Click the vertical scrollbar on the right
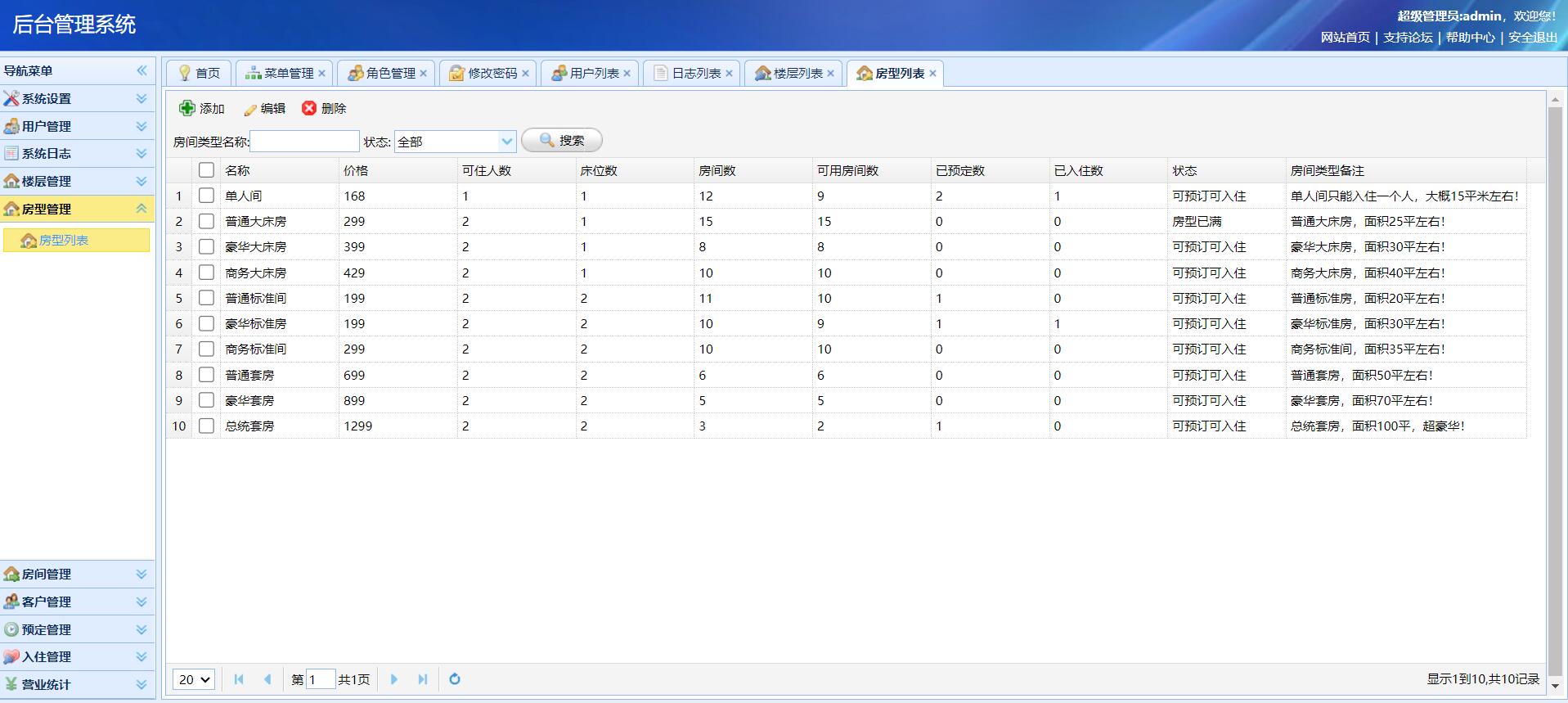Screen dimensions: 1568x703 coord(1555,393)
